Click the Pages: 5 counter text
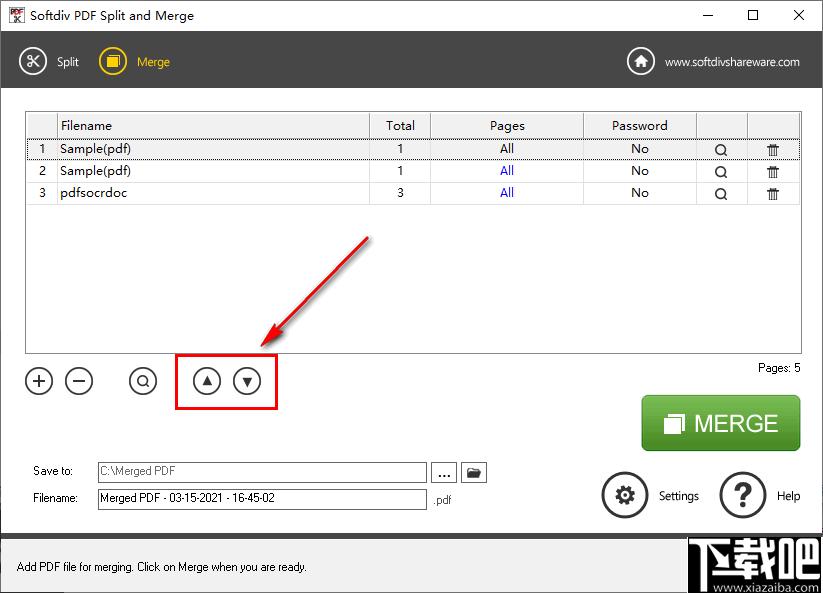 point(779,368)
